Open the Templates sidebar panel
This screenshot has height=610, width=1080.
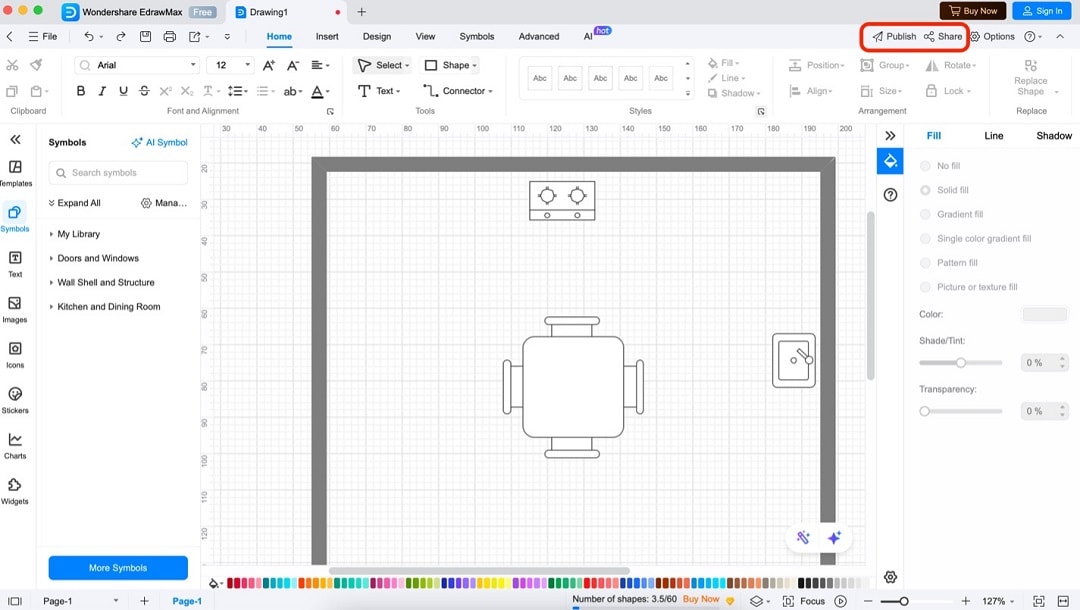click(x=15, y=173)
